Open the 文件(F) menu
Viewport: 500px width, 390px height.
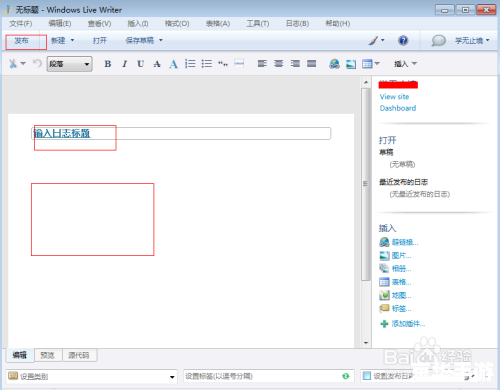tap(21, 24)
